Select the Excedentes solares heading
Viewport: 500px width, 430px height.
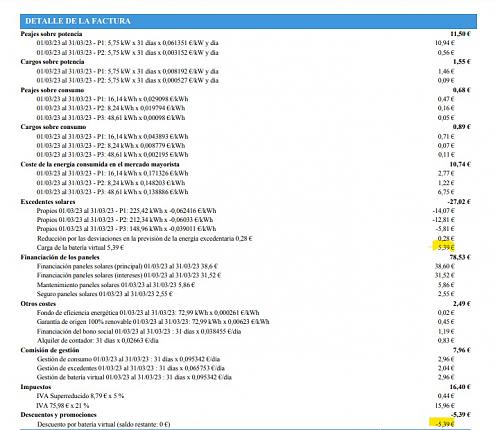pyautogui.click(x=48, y=202)
